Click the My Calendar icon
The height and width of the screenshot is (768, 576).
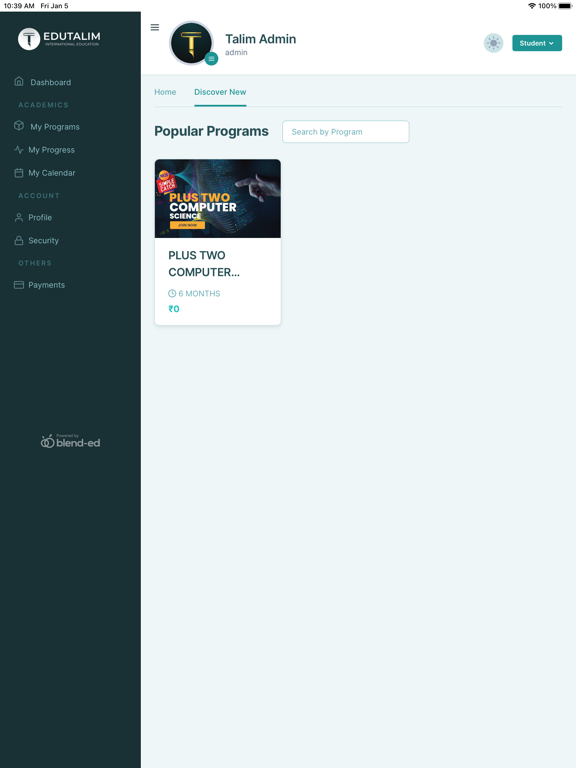coord(19,173)
